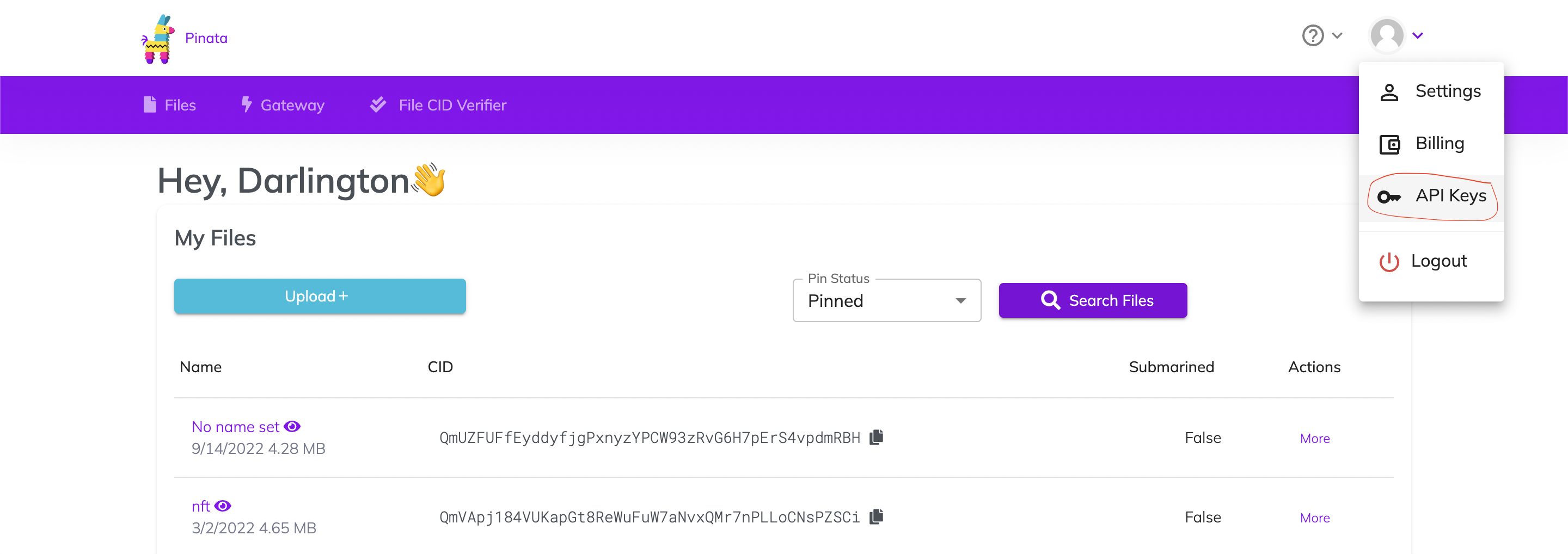Open the nft file link

pos(201,506)
